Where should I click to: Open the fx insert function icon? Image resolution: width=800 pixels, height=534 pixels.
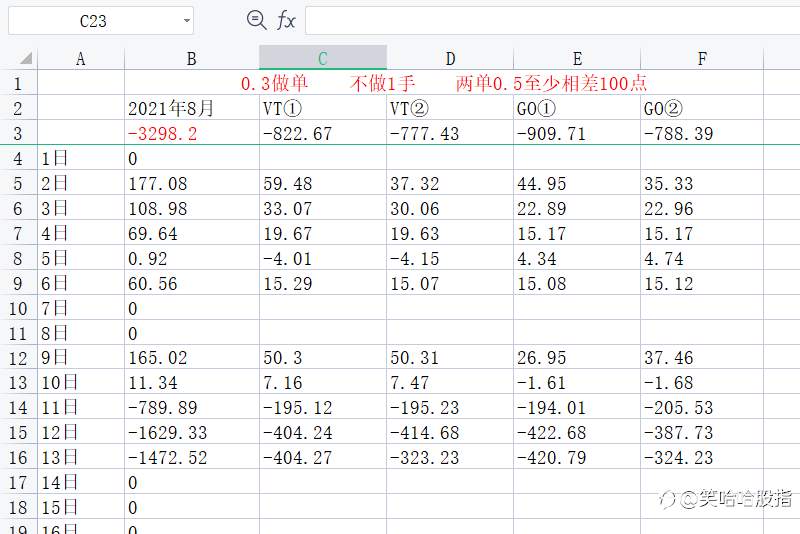pos(286,21)
